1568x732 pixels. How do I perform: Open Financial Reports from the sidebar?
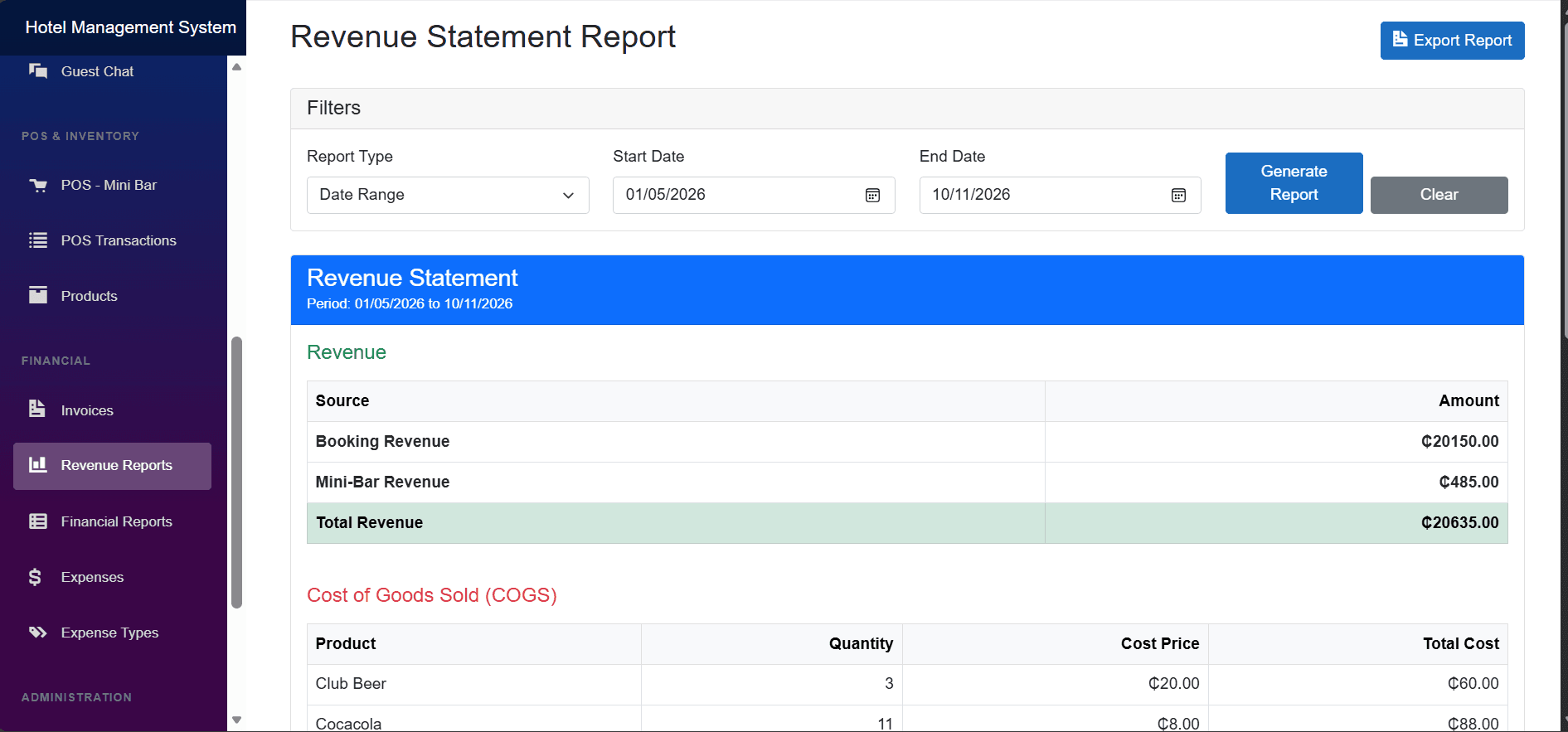[x=113, y=521]
